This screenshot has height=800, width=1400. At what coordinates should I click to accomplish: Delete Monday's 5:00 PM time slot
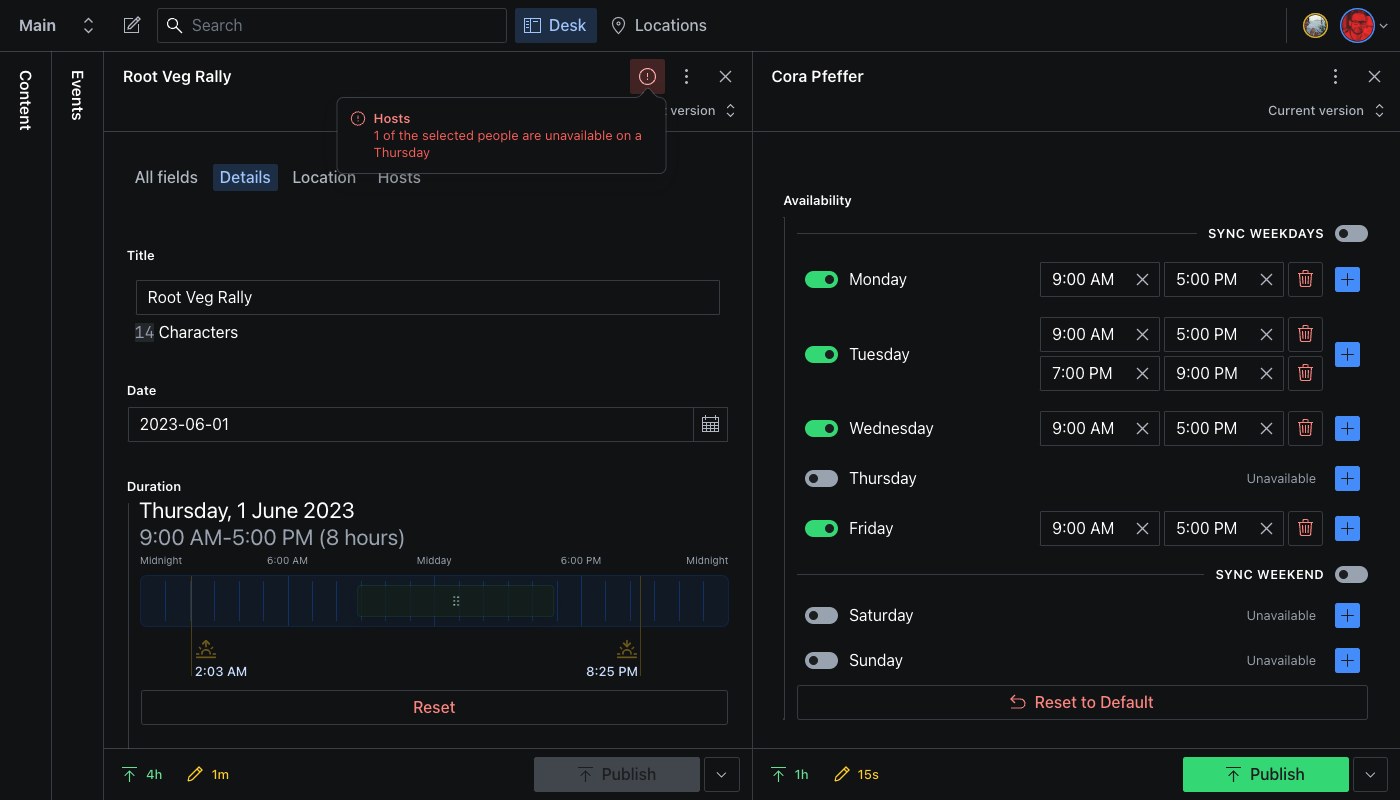pos(1305,279)
